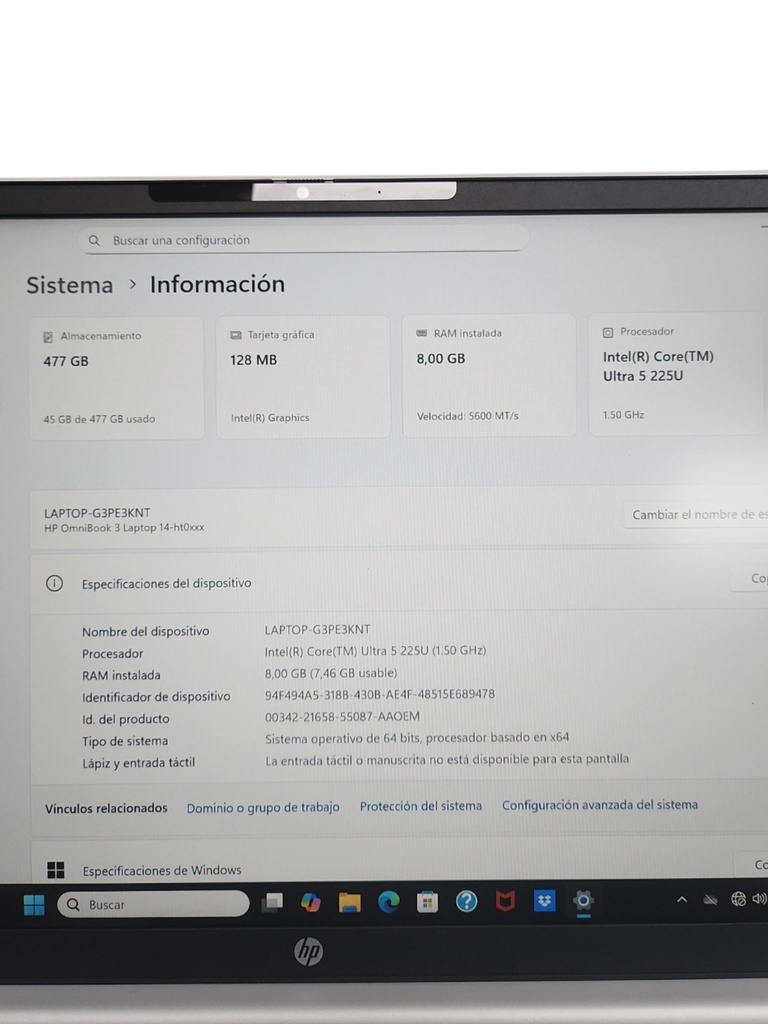Show hidden tray icons chevron

click(x=682, y=900)
